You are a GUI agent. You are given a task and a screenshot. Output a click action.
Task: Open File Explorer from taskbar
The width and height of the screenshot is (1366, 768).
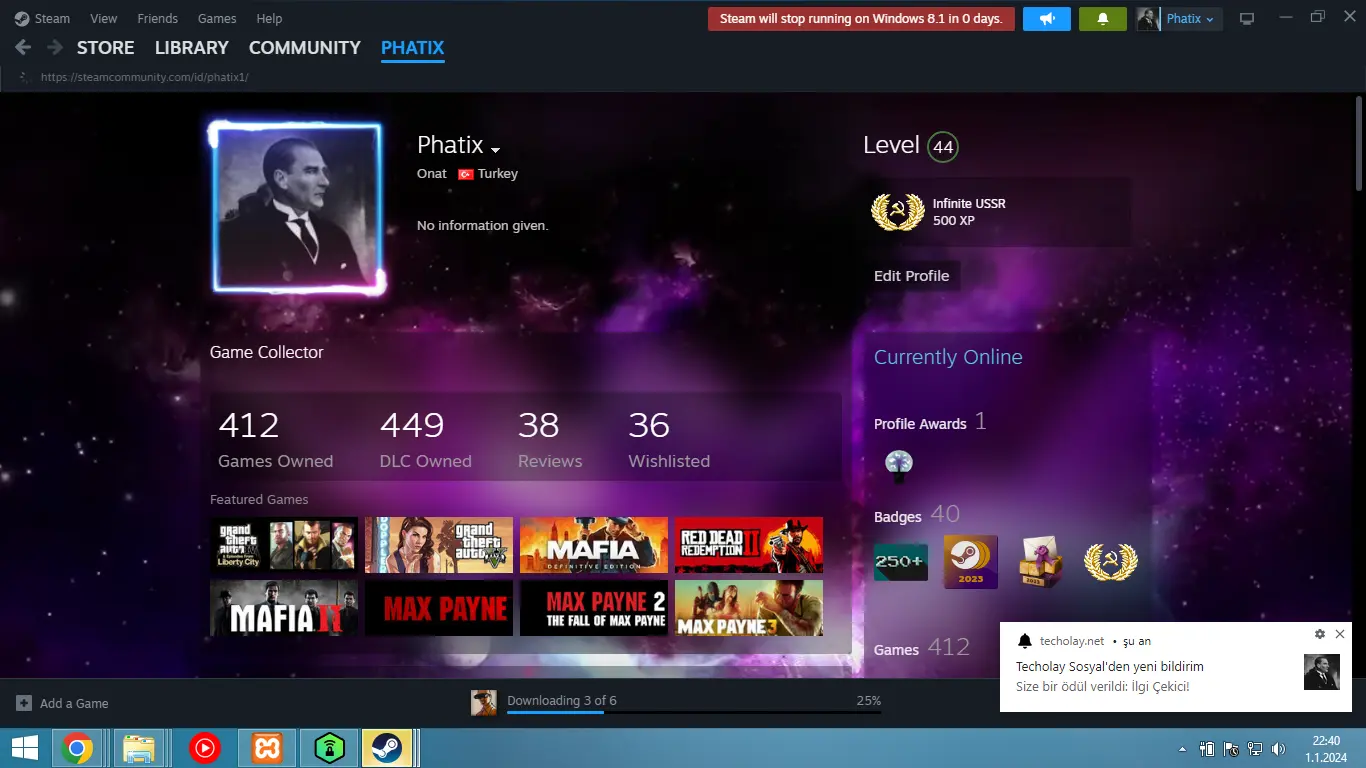(x=139, y=747)
